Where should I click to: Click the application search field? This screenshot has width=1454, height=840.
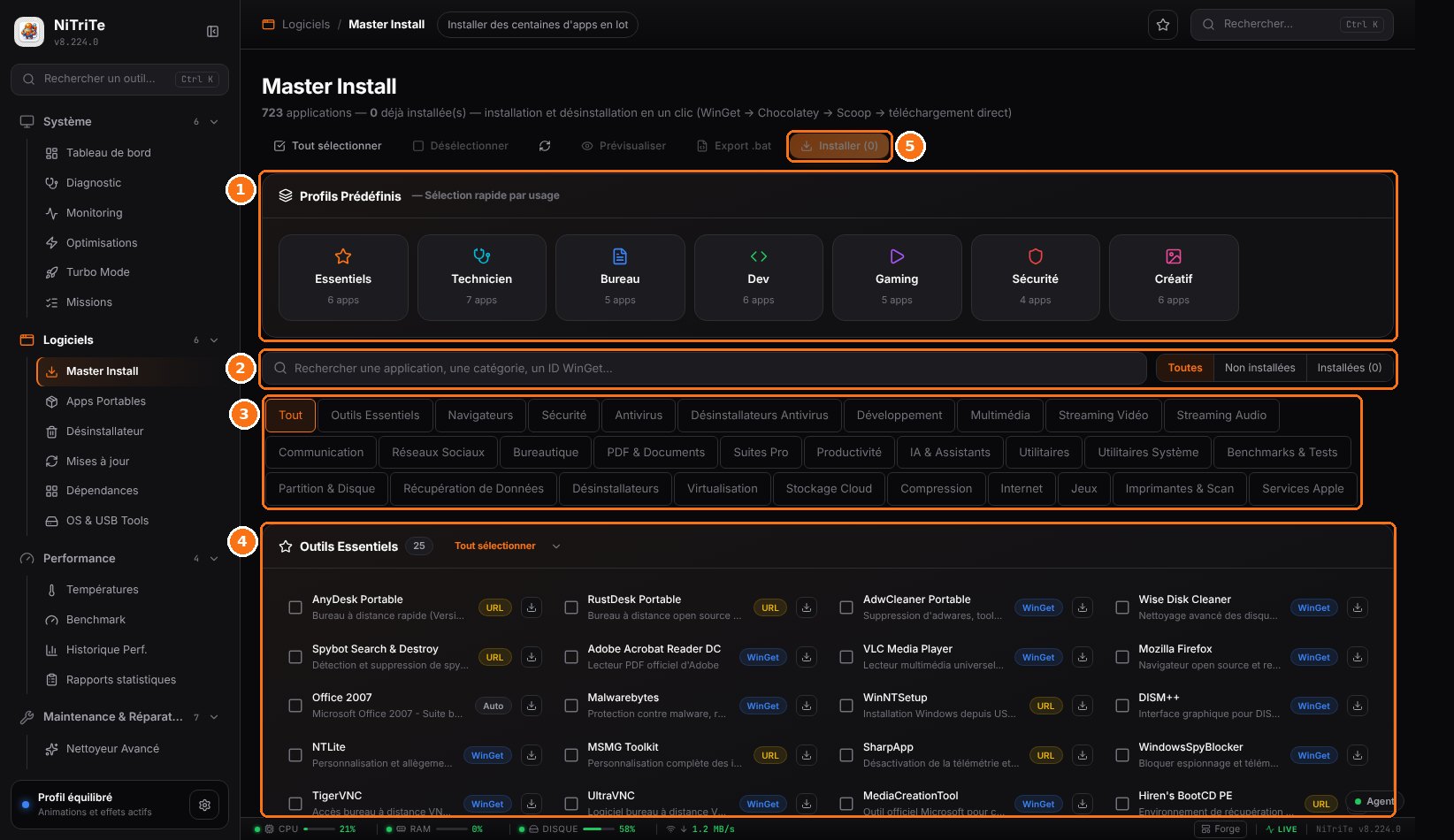point(704,368)
